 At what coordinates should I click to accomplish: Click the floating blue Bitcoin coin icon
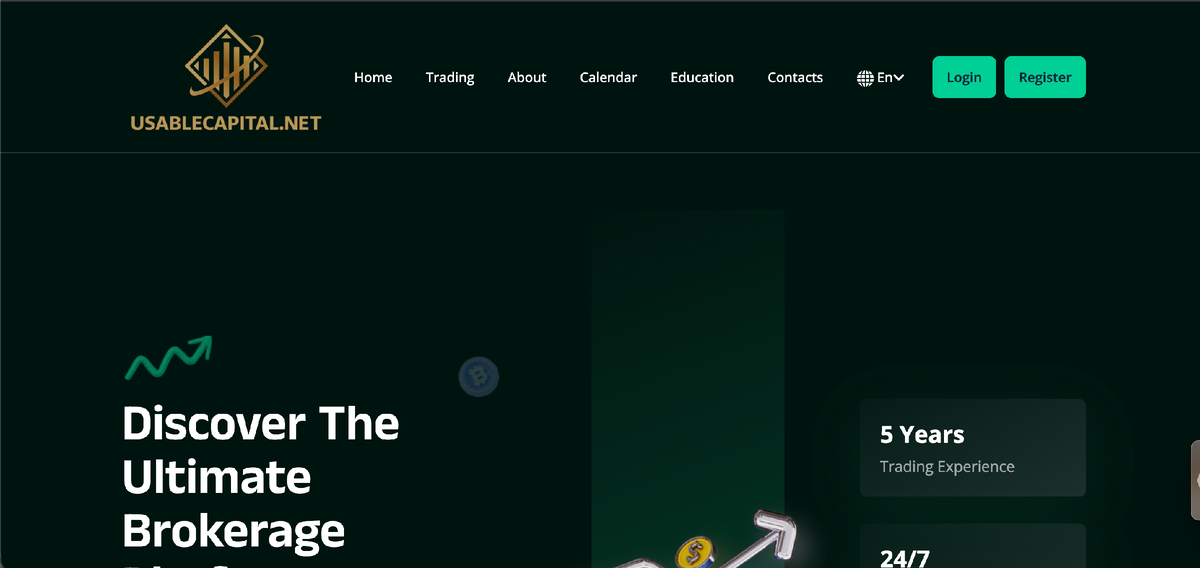[479, 377]
